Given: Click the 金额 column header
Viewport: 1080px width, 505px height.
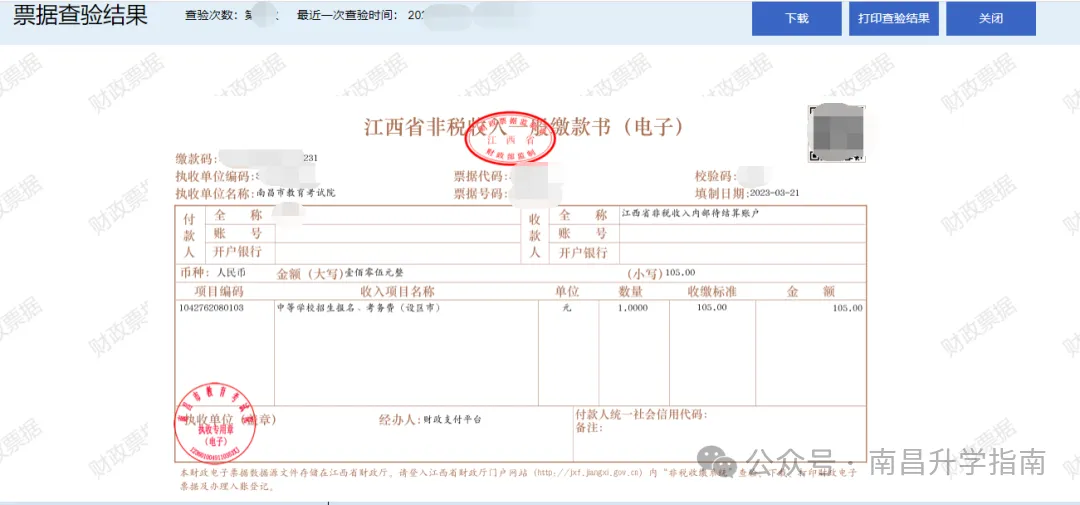Looking at the screenshot, I should tap(811, 291).
